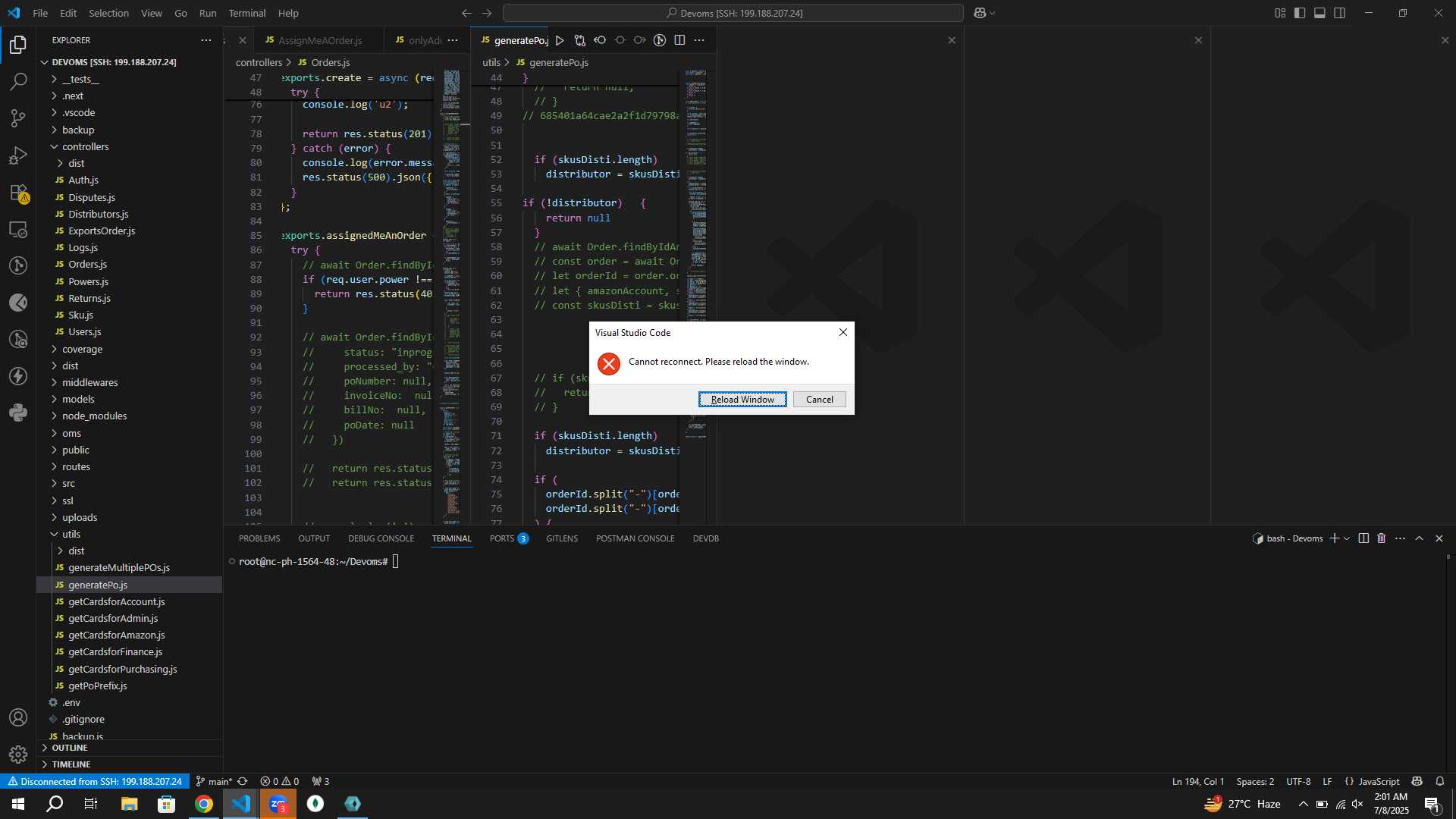Open the Selection menu
The image size is (1456, 819).
coord(108,13)
